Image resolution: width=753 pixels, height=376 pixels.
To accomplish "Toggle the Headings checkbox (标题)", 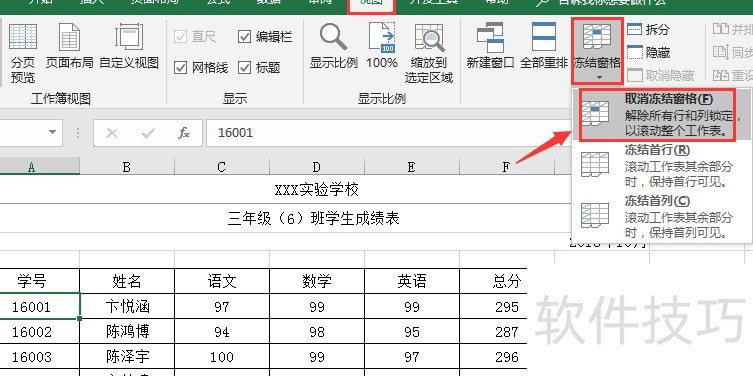I will click(x=259, y=68).
